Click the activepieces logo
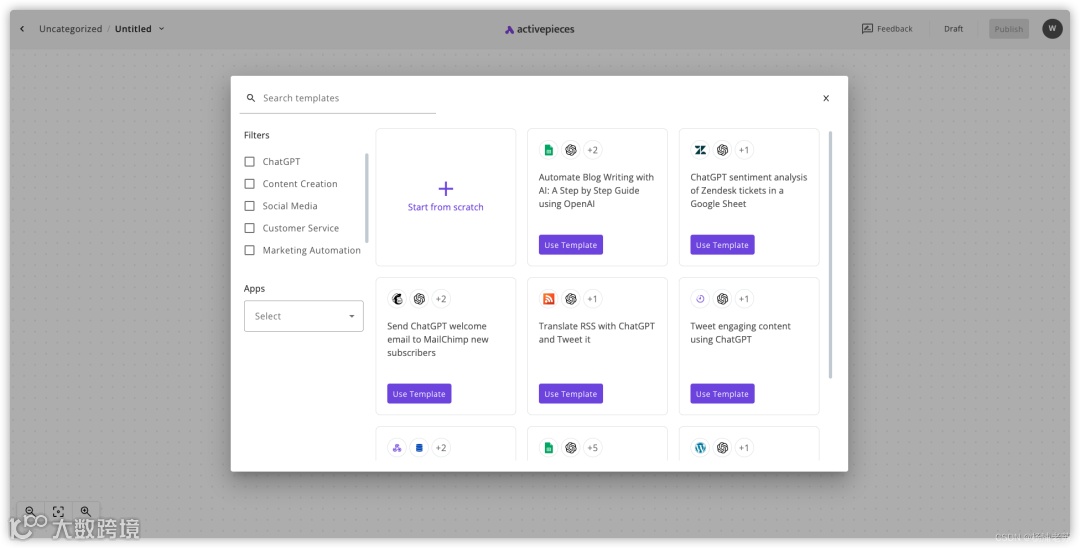This screenshot has width=1080, height=548. click(x=539, y=29)
